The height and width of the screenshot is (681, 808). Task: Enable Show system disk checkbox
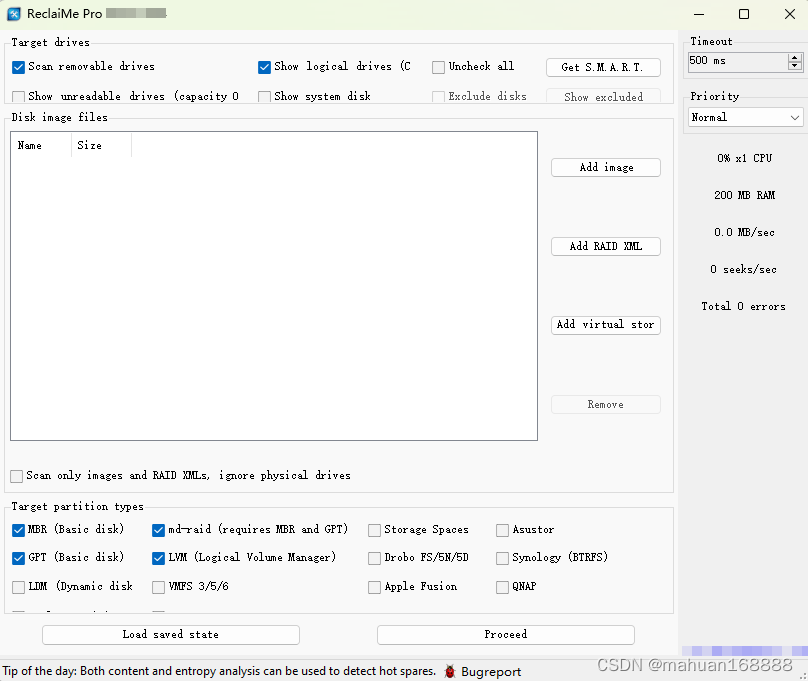[x=264, y=97]
